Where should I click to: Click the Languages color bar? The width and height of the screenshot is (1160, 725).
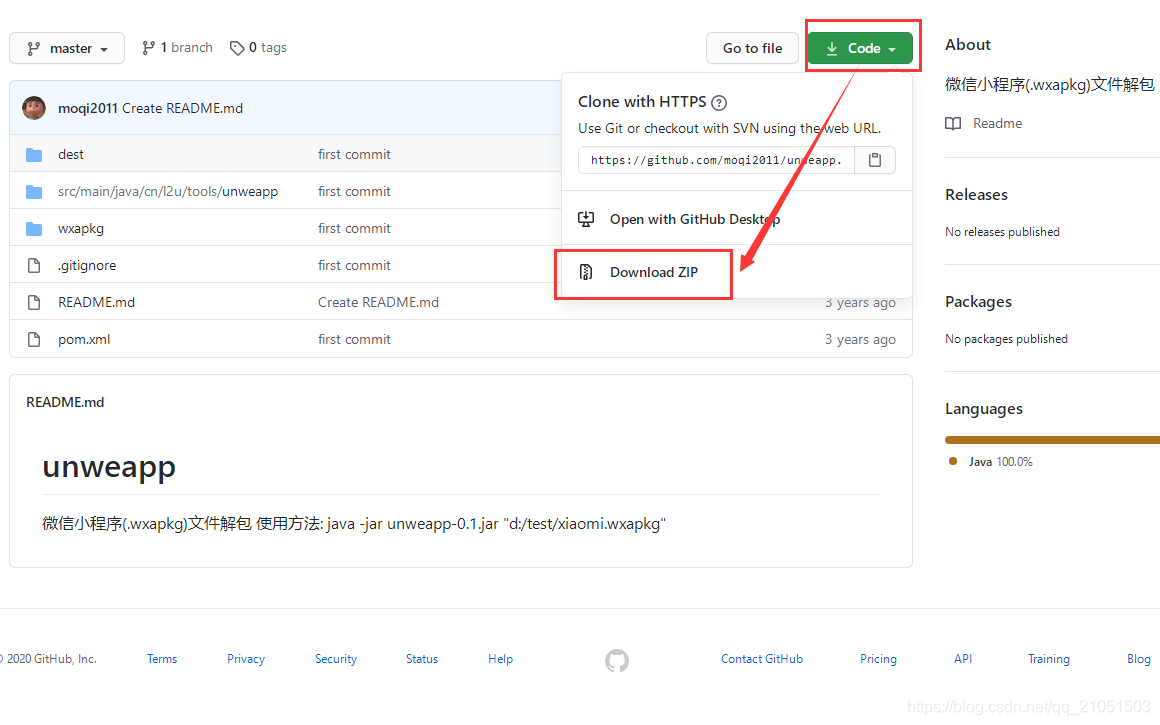pyautogui.click(x=1052, y=440)
